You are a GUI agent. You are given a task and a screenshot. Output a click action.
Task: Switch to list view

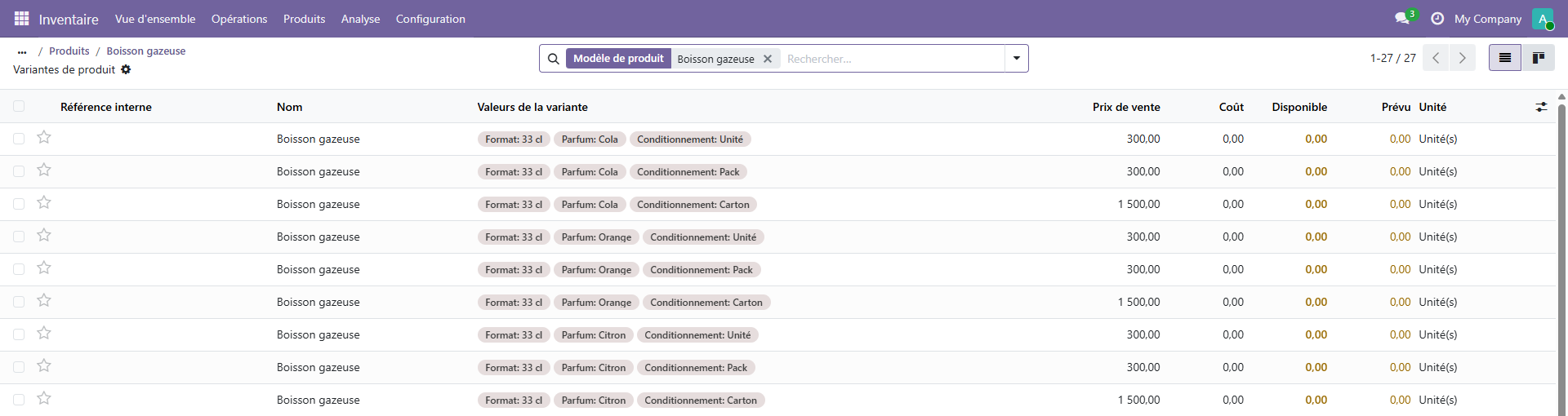[1505, 58]
